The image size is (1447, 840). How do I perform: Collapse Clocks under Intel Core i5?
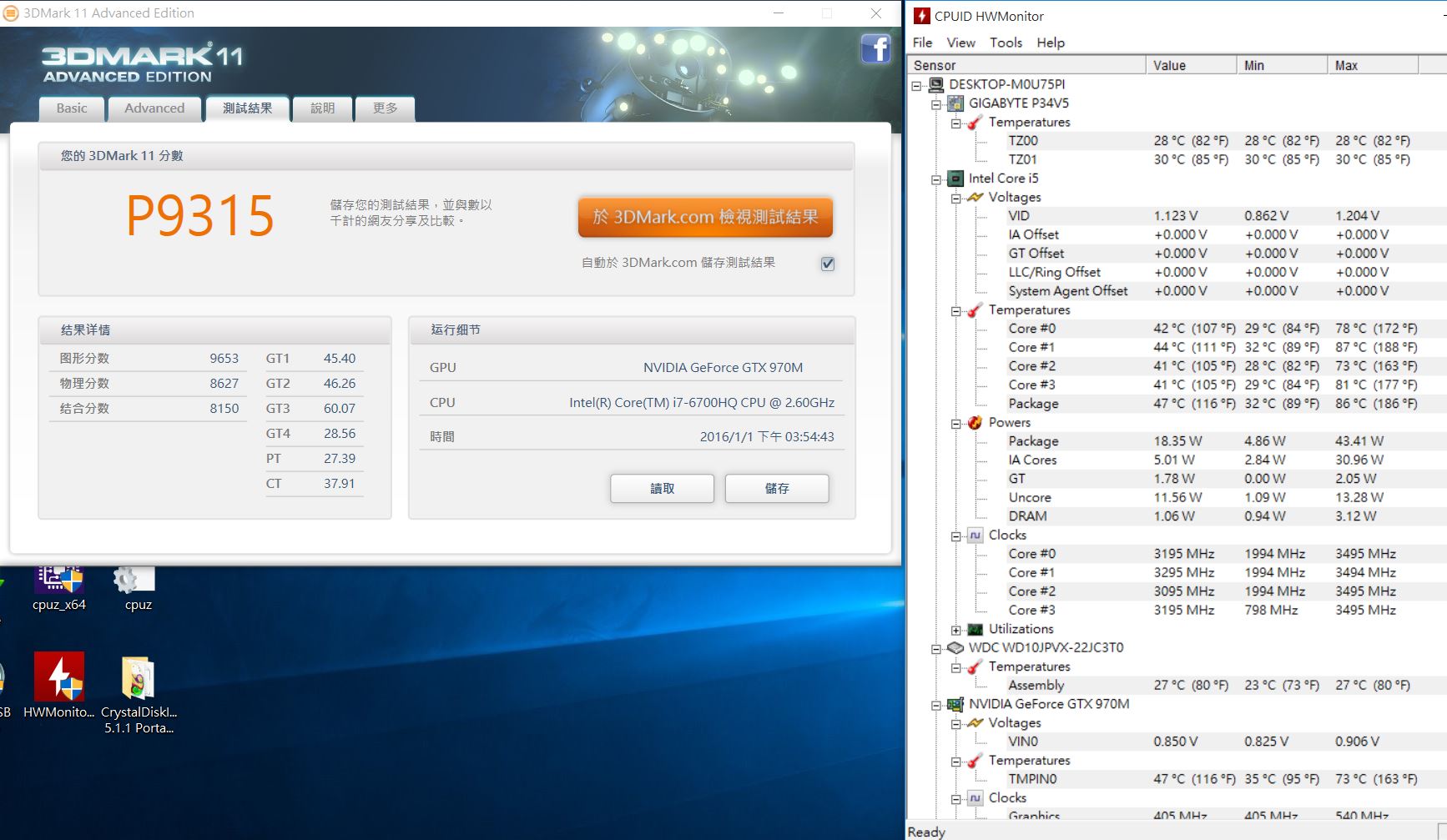pos(956,536)
